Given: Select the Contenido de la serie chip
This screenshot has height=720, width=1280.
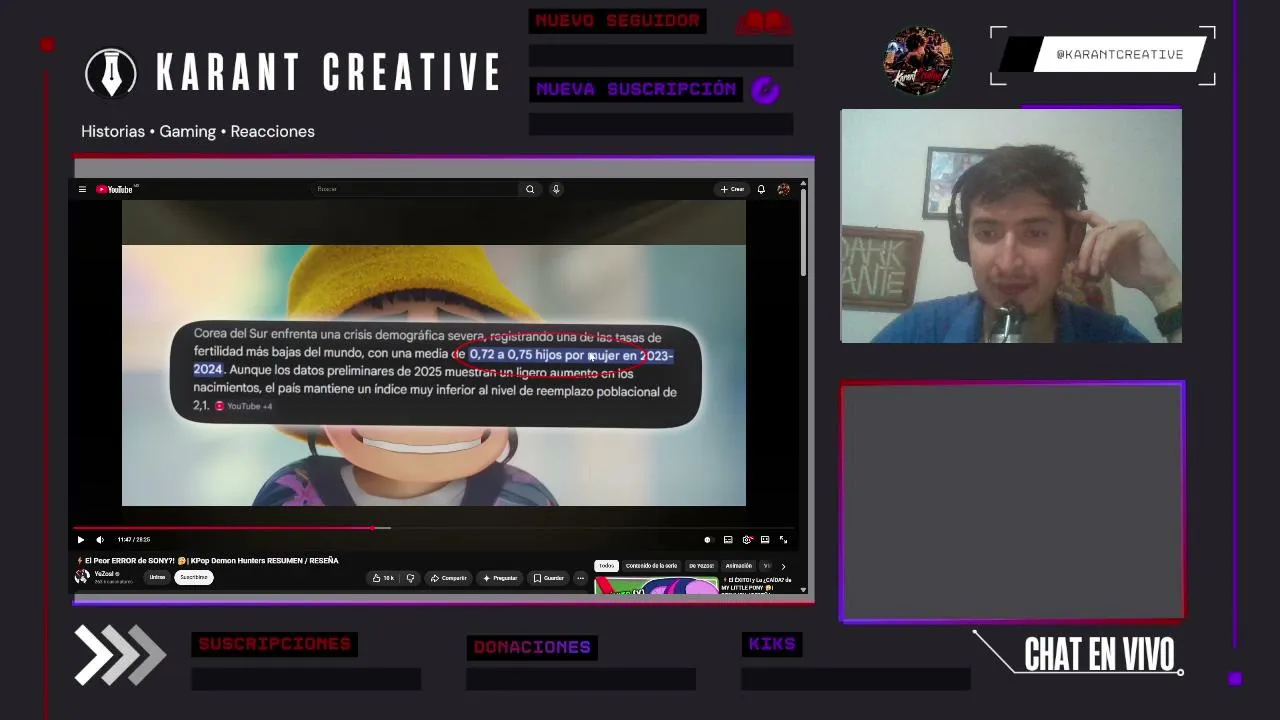Looking at the screenshot, I should point(652,566).
